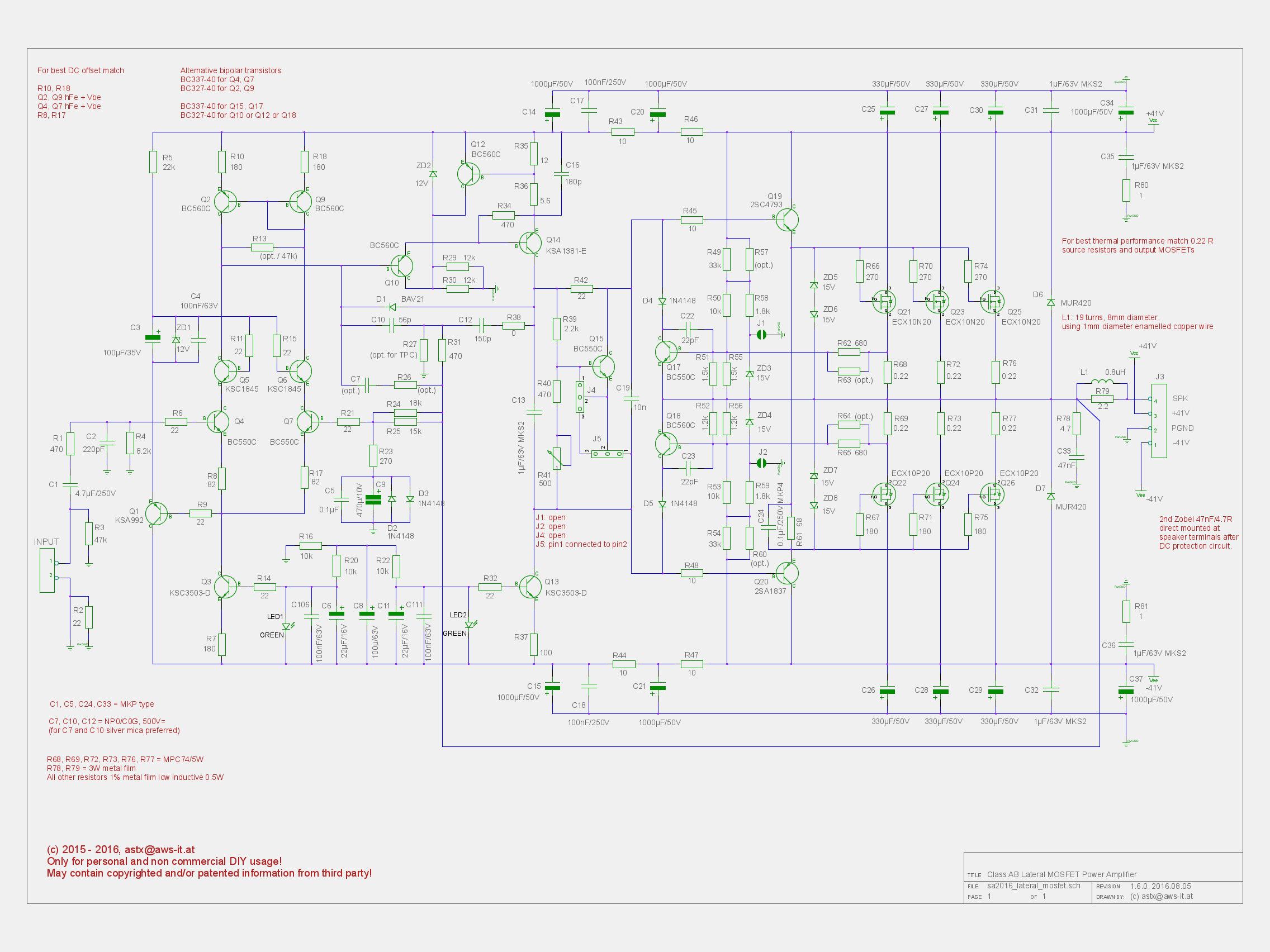Select the Q20 2SA1837 transistor symbol
Image resolution: width=1270 pixels, height=952 pixels.
pyautogui.click(x=787, y=573)
